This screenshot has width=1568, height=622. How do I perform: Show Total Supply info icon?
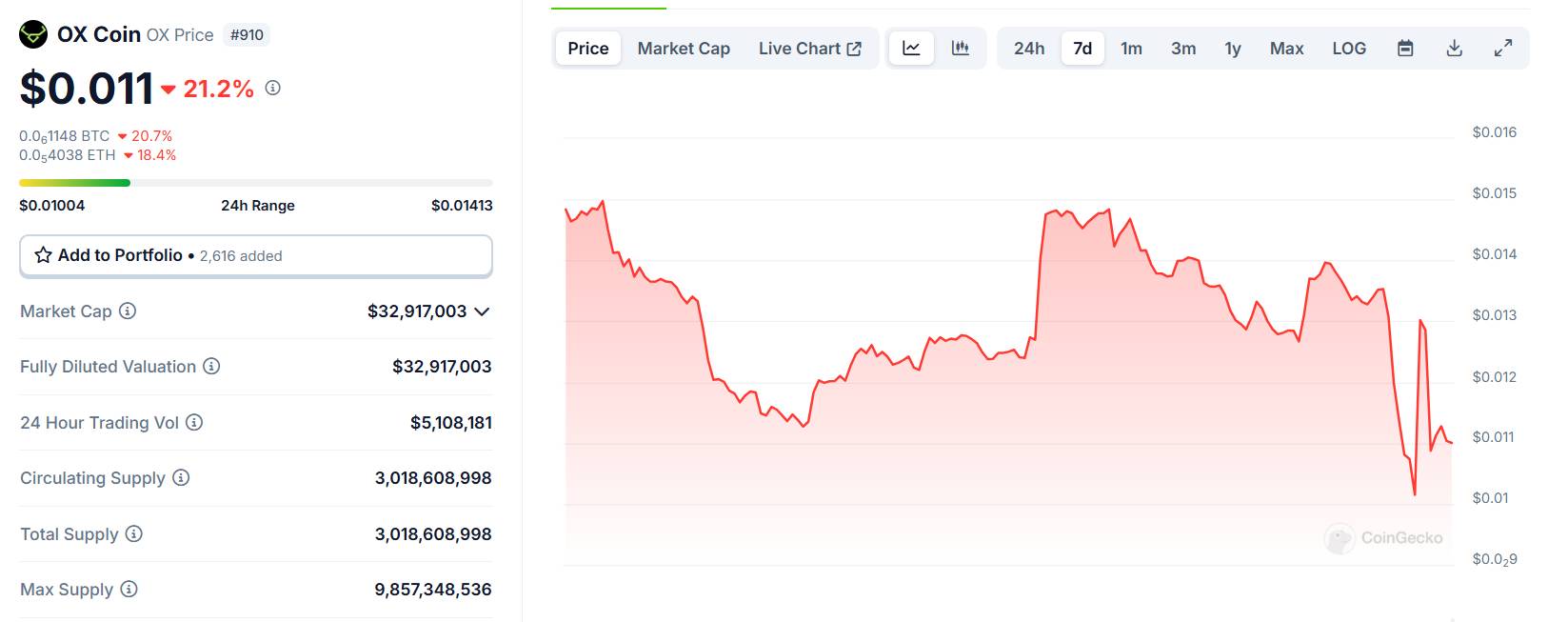tap(134, 533)
